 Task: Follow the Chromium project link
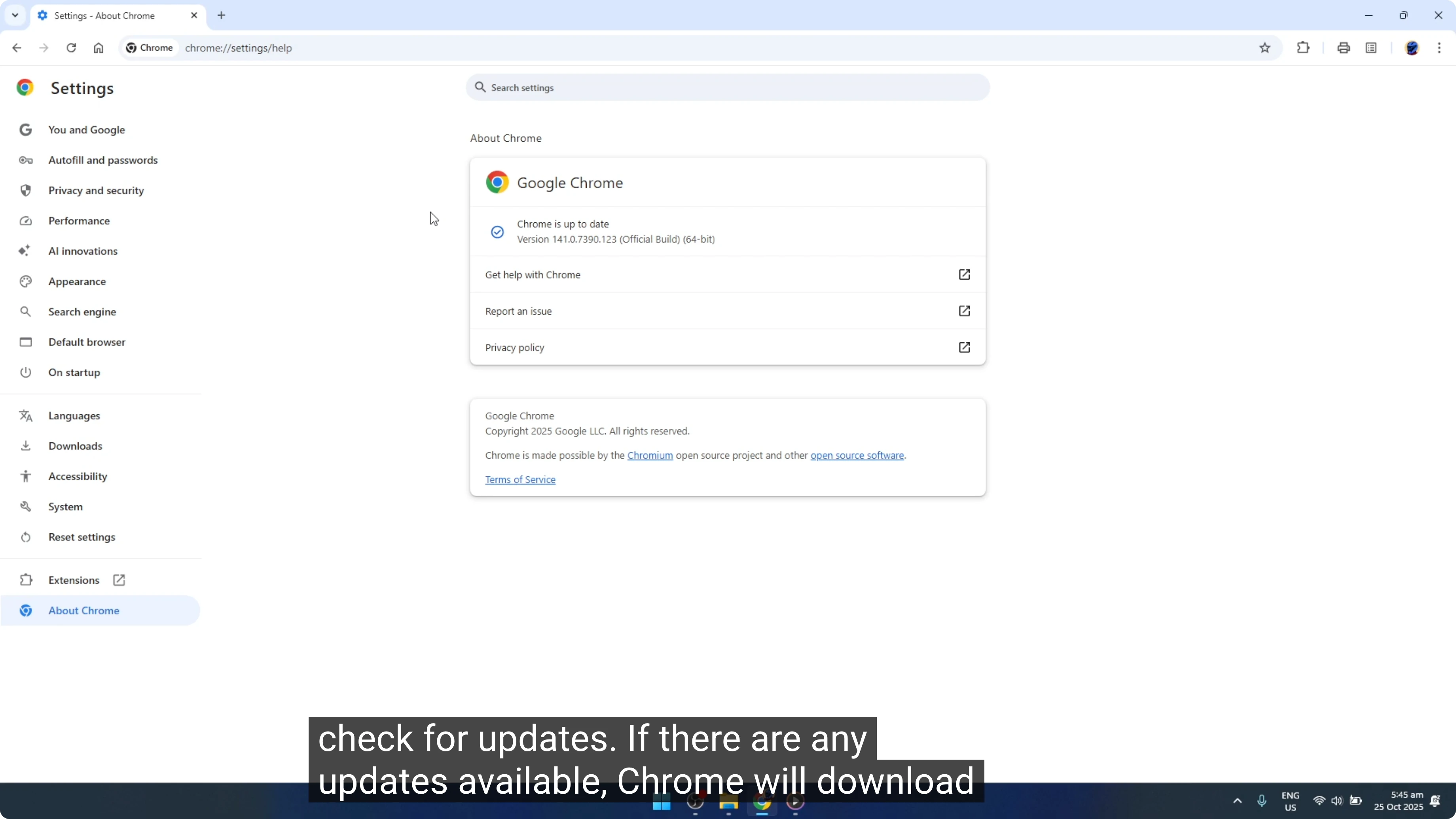click(x=650, y=455)
